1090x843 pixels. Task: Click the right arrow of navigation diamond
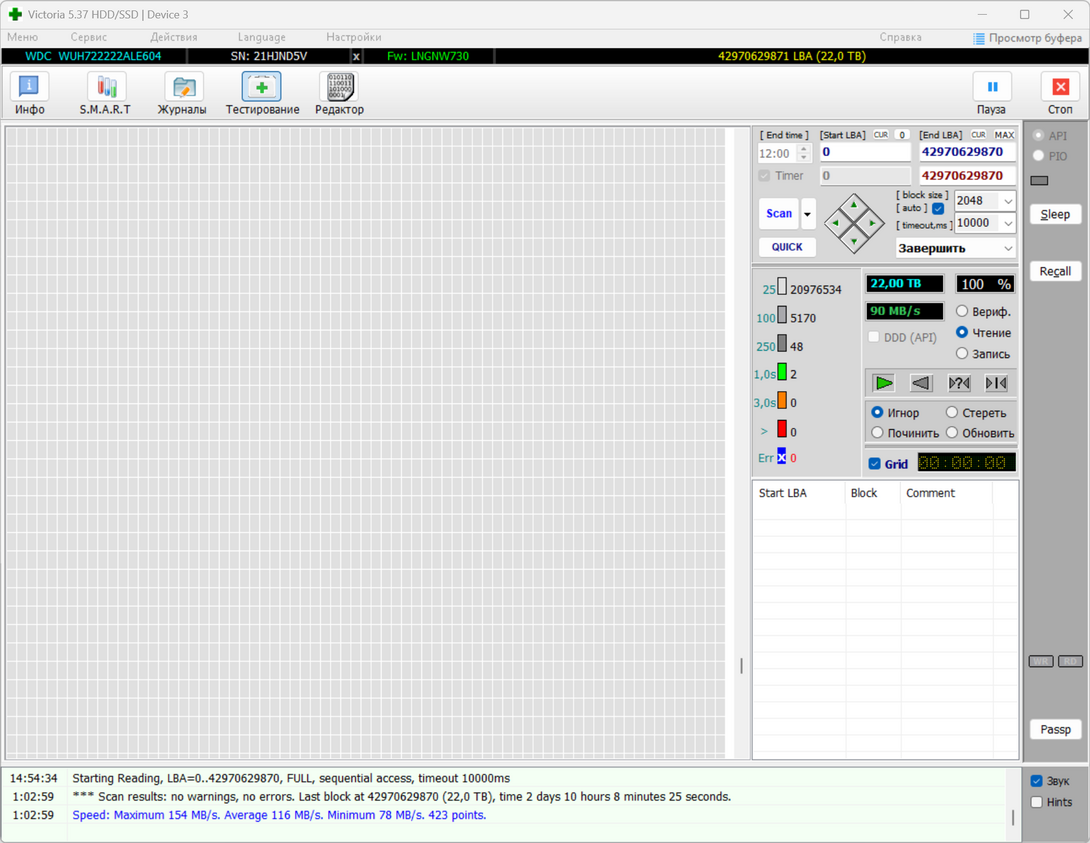pos(872,223)
